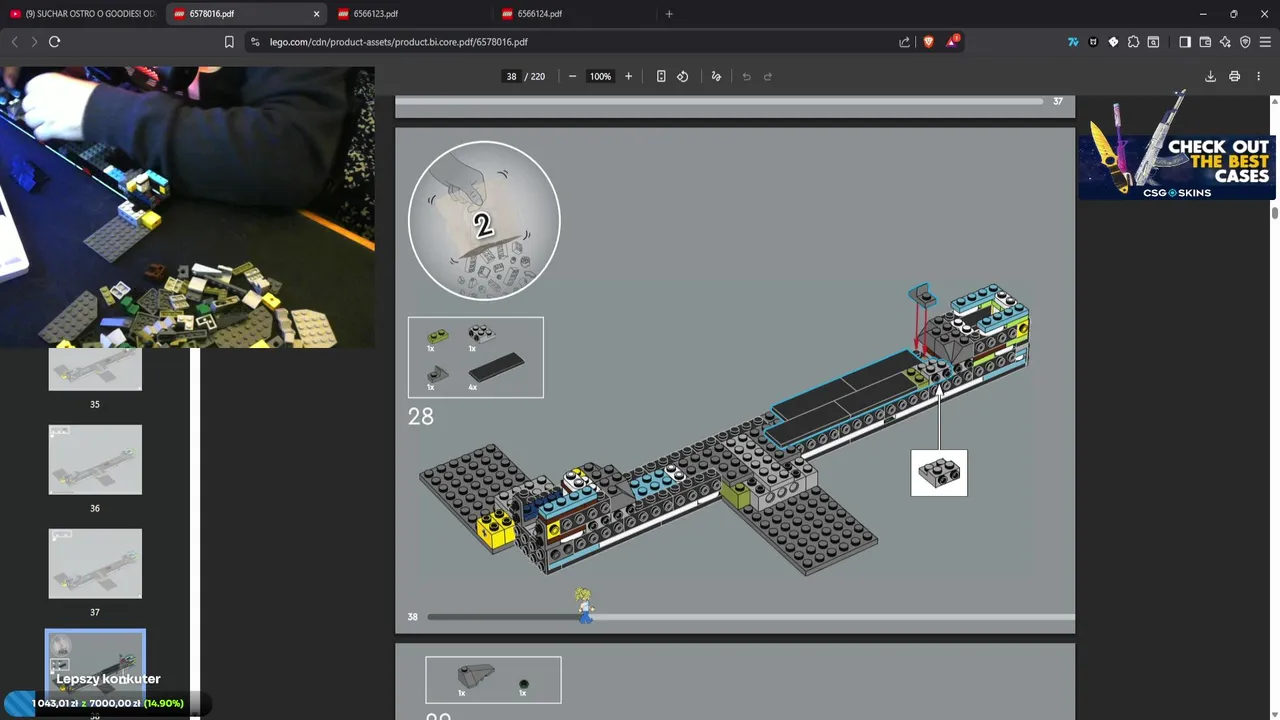Click the PDF vertical scrollbar thumb

(1275, 212)
